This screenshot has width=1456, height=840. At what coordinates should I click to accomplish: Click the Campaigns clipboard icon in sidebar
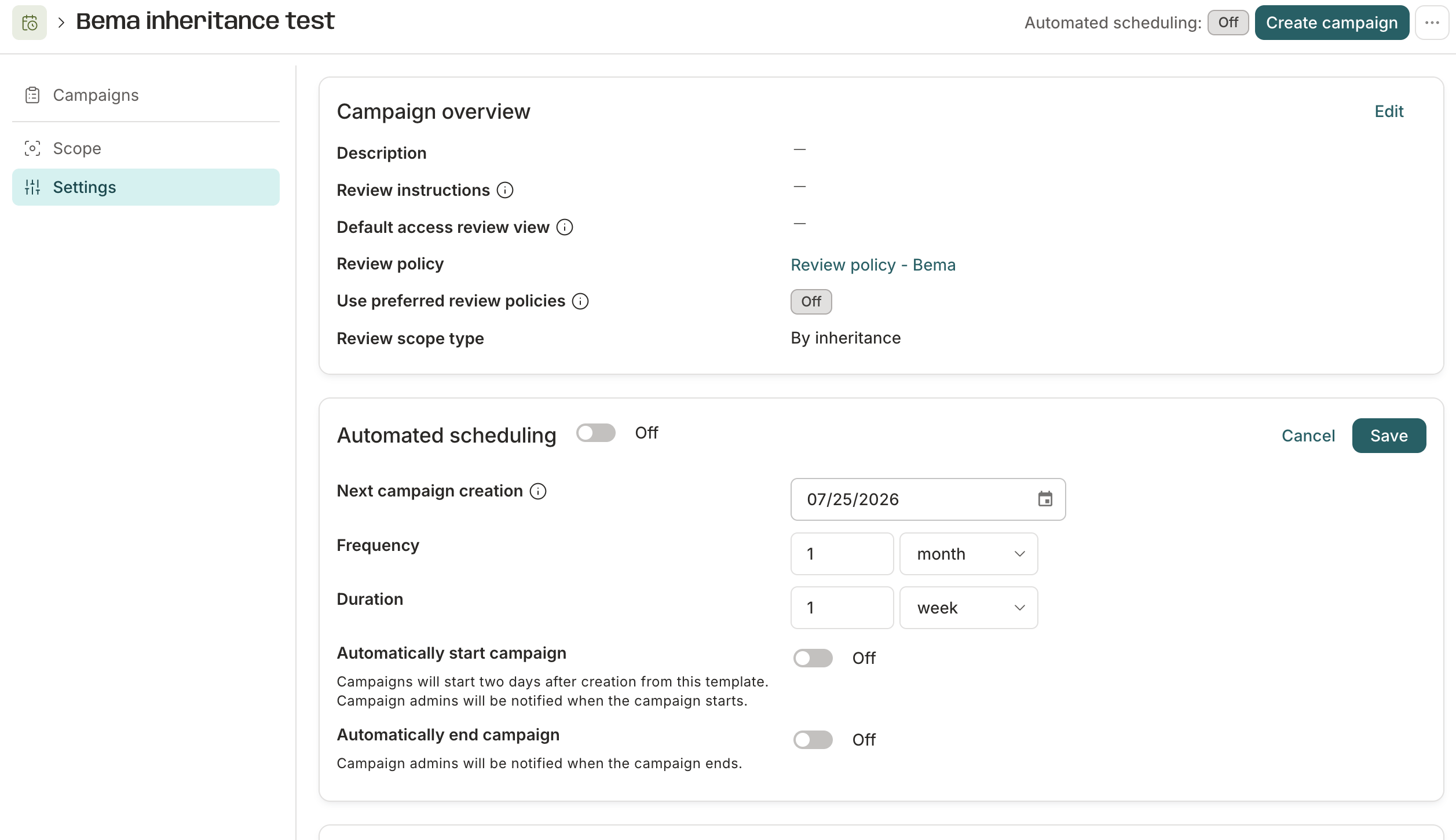pyautogui.click(x=32, y=95)
